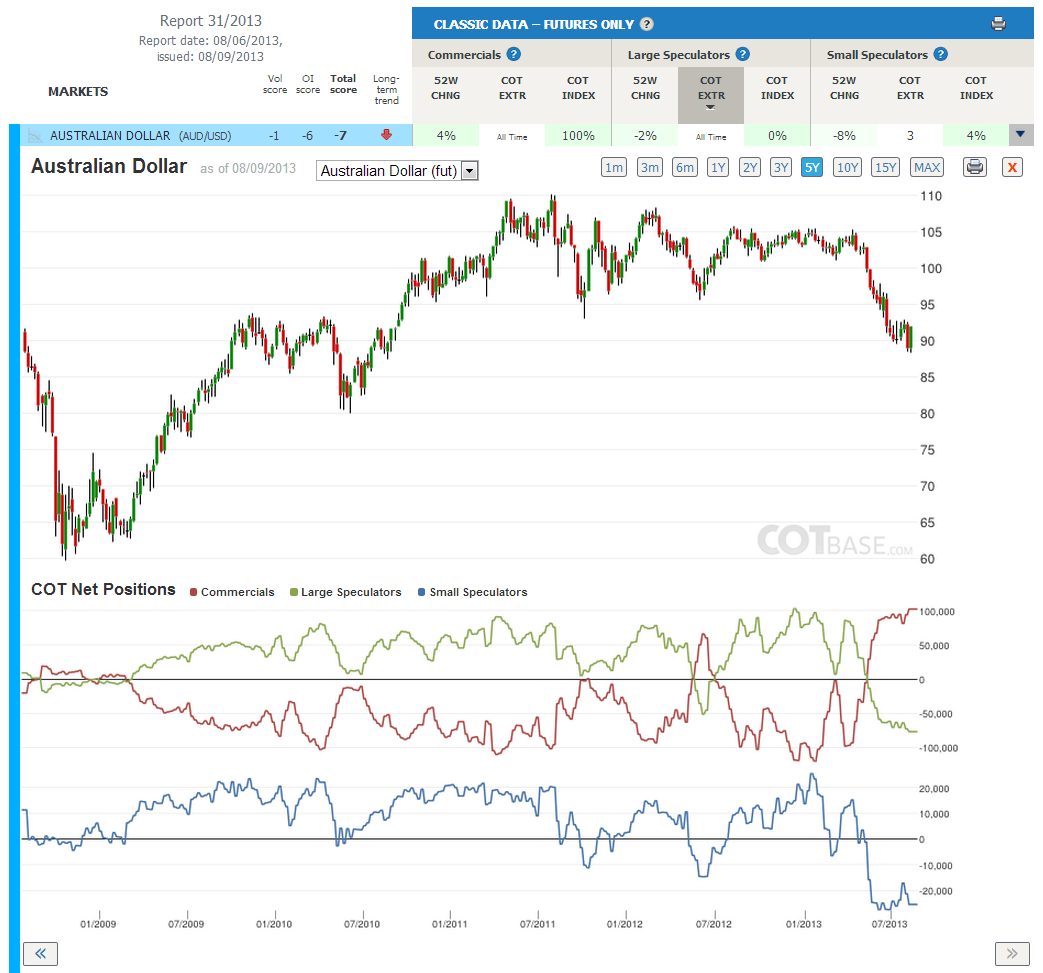Close the chart with red X
The height and width of the screenshot is (973, 1043).
click(1012, 167)
